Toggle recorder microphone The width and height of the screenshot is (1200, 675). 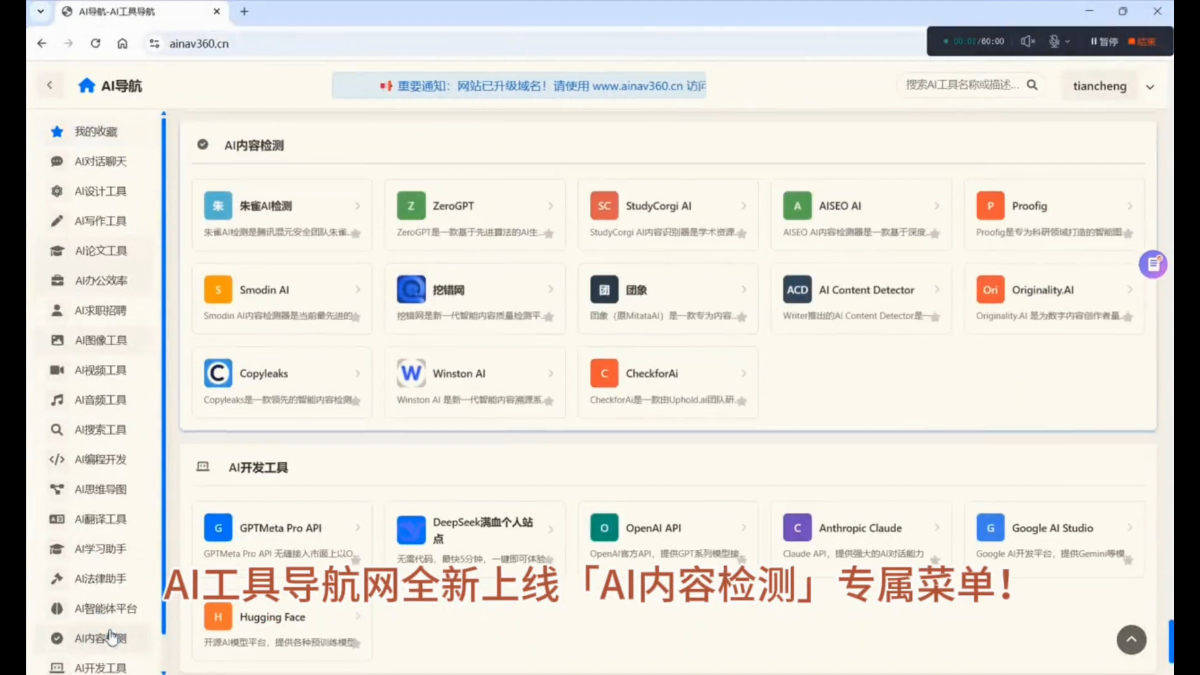[1053, 41]
